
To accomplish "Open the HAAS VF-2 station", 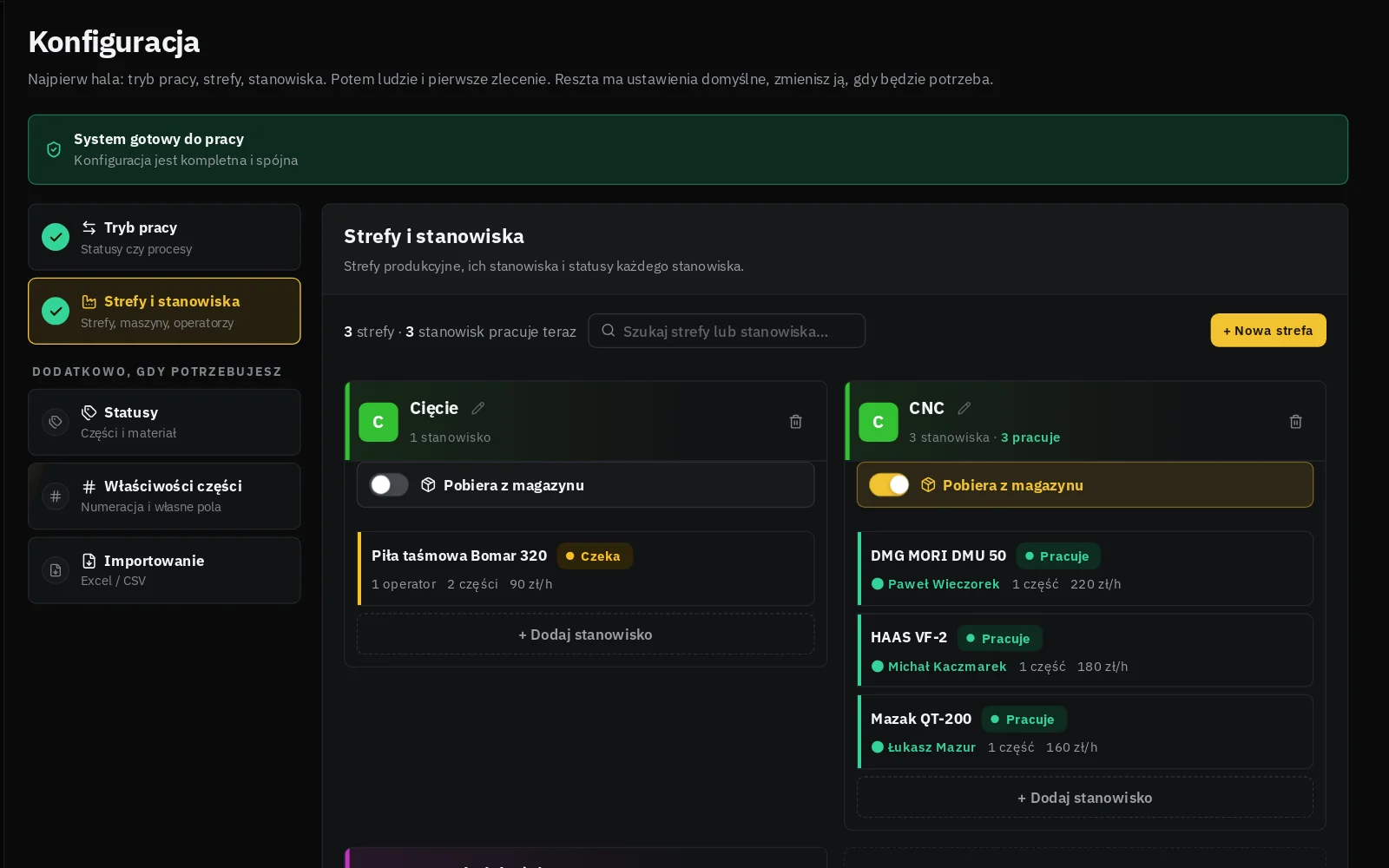I will [x=1085, y=650].
